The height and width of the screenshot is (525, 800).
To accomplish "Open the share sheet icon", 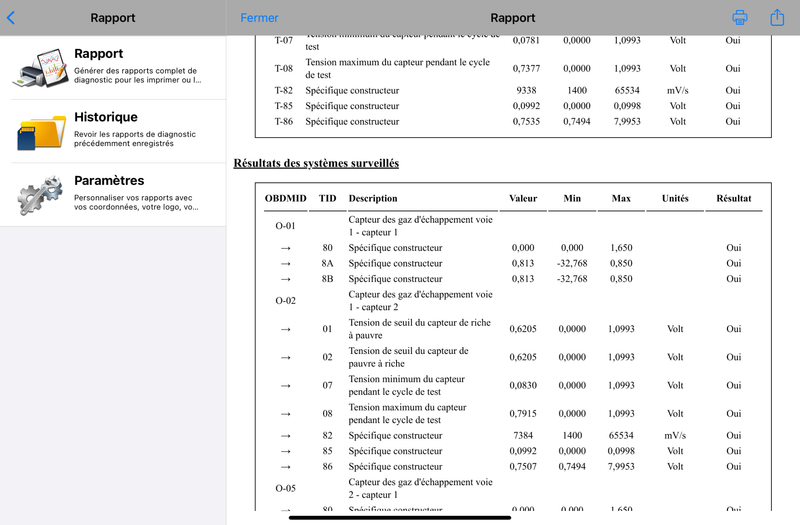I will 777,17.
